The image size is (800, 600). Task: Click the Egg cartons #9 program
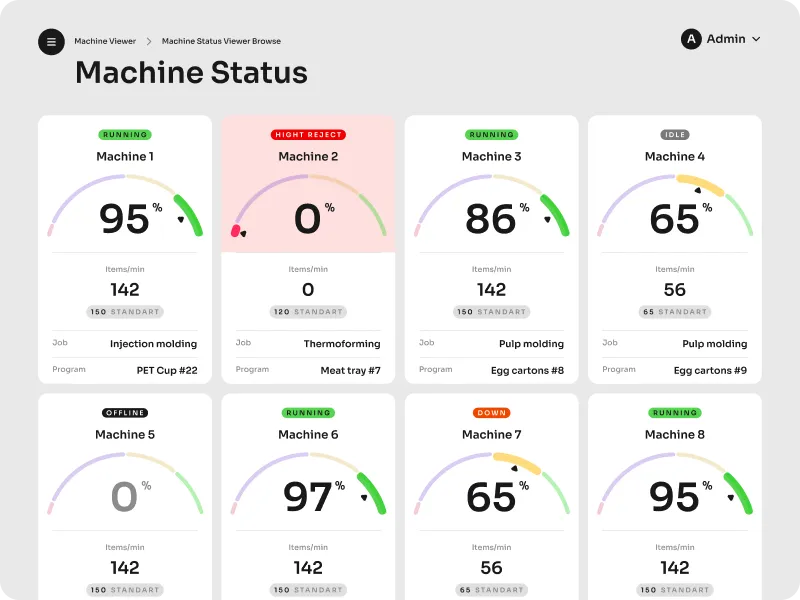[x=710, y=370]
